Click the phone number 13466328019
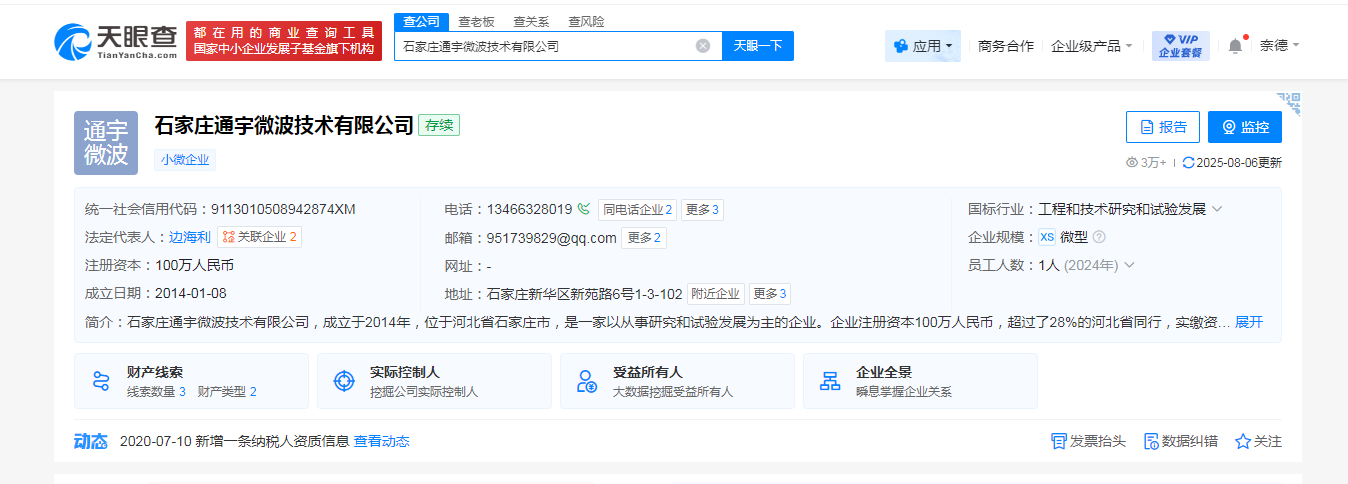1348x484 pixels. [x=530, y=209]
